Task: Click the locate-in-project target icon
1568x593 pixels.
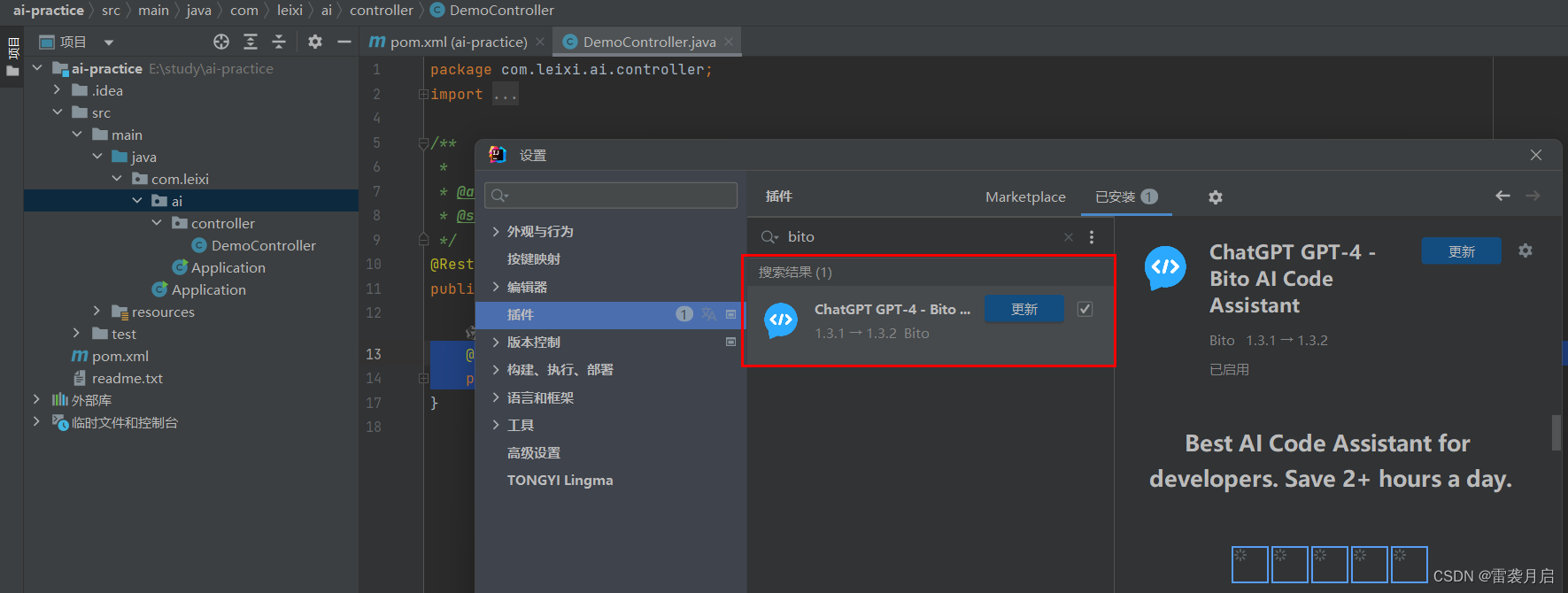Action: (x=221, y=42)
